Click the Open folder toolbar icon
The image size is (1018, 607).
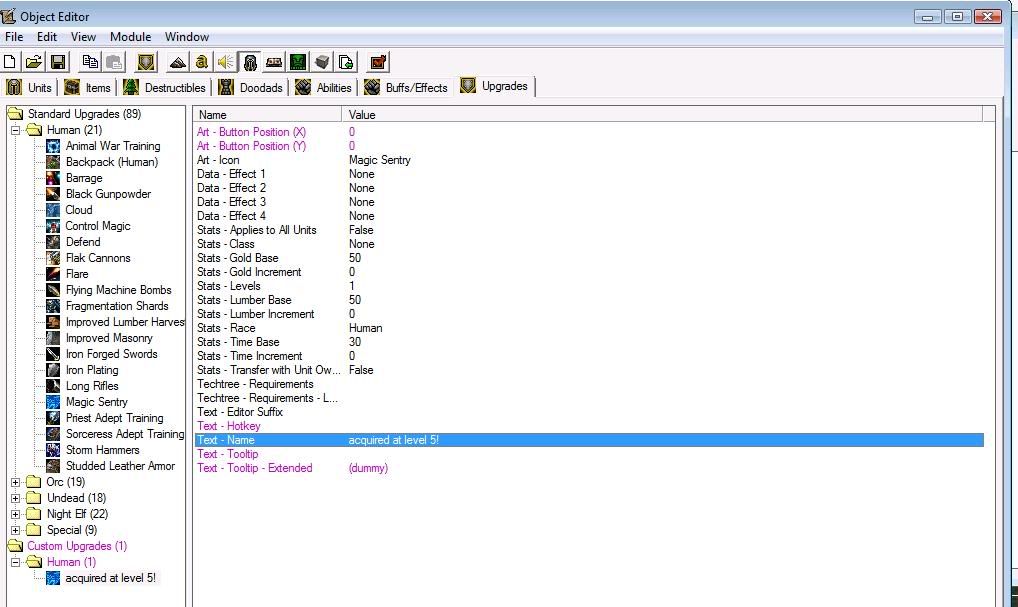tap(34, 62)
